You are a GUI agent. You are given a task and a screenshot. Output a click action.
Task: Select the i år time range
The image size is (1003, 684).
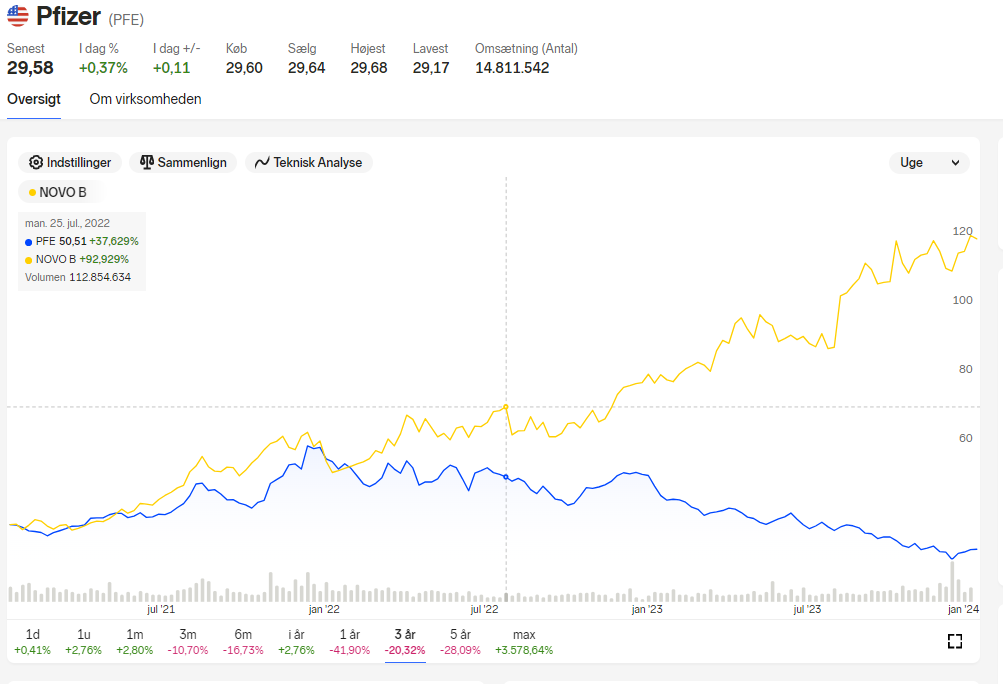tap(296, 642)
